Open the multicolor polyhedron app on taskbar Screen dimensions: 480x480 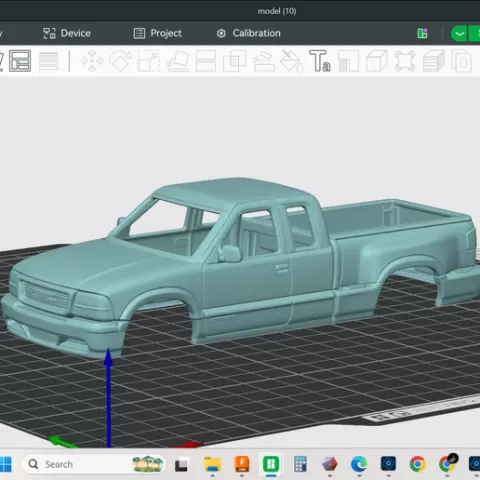coord(329,464)
